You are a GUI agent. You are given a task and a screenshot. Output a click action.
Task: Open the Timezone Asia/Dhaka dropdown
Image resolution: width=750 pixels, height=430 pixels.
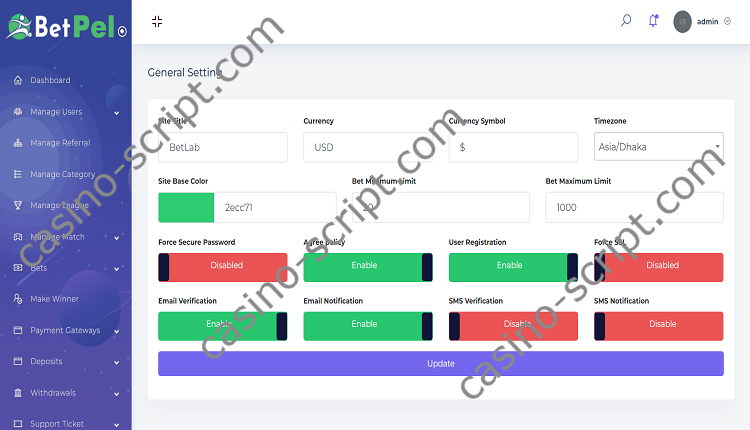(658, 147)
